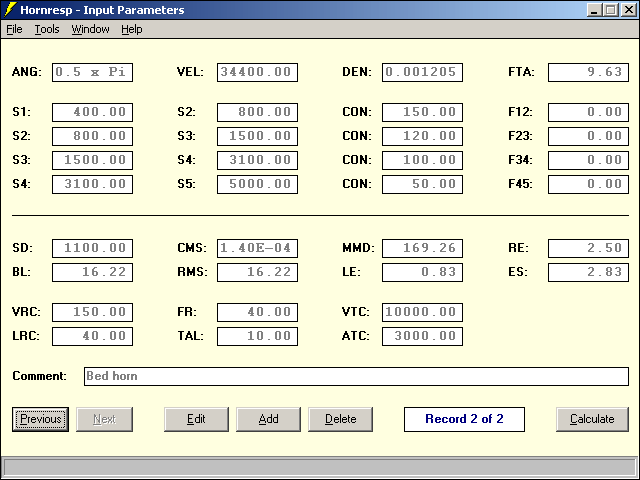Click the Comment: label
The width and height of the screenshot is (640, 480).
click(x=39, y=376)
